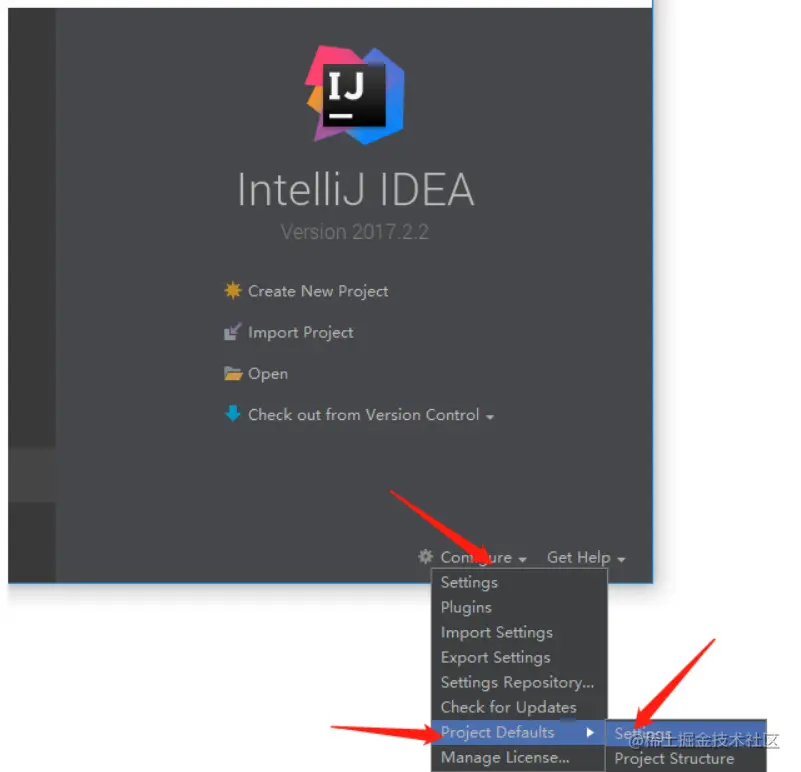801x772 pixels.
Task: Click the IntelliJ IDEA title text
Action: click(x=356, y=190)
